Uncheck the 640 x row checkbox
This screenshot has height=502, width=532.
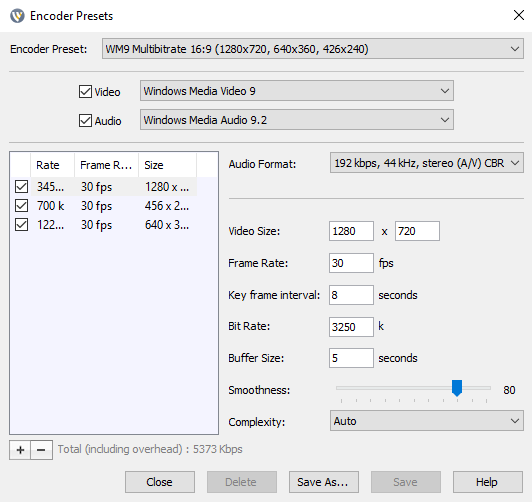click(x=21, y=225)
